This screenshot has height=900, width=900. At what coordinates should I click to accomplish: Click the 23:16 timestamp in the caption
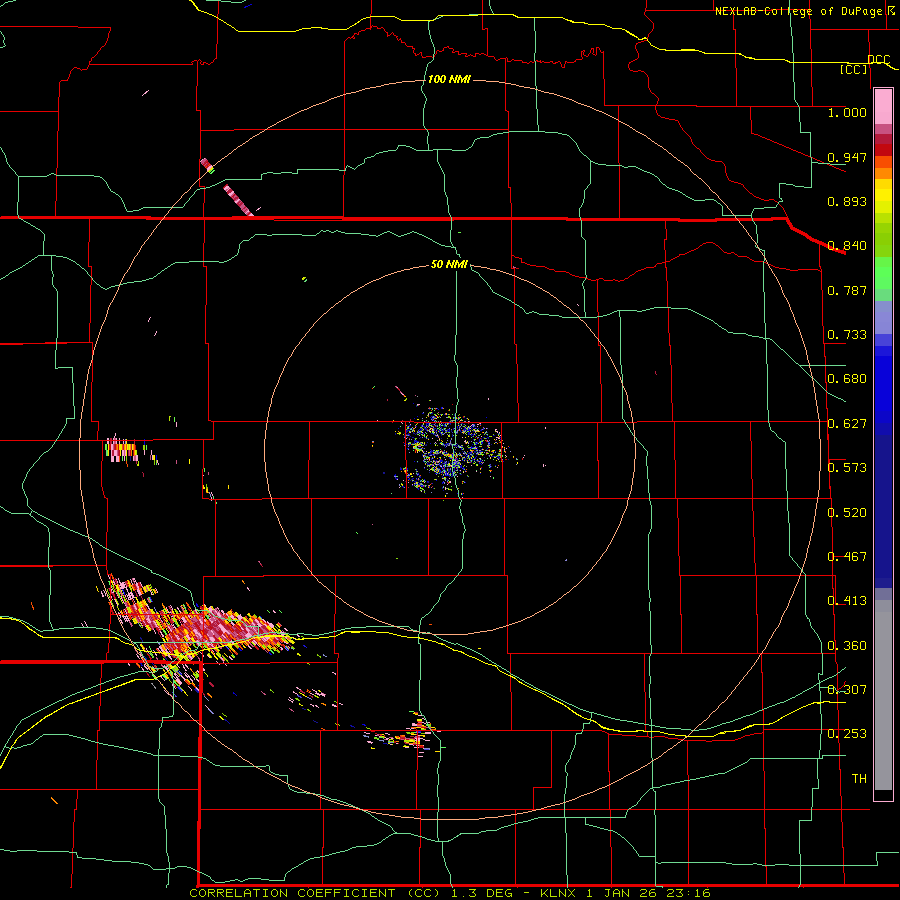pos(688,893)
